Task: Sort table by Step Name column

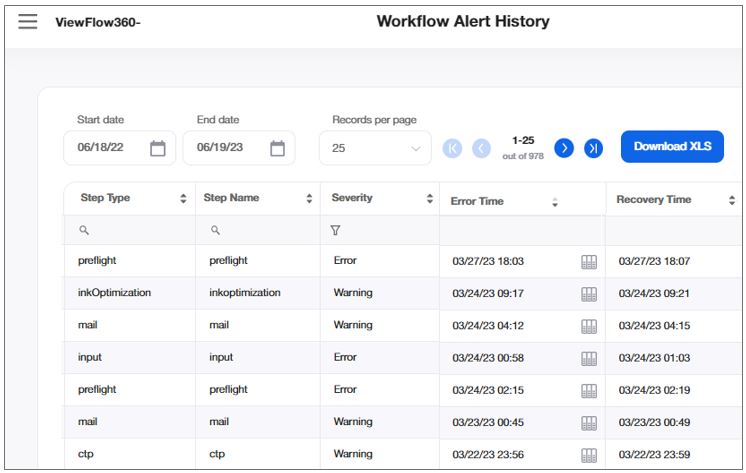Action: (x=308, y=199)
